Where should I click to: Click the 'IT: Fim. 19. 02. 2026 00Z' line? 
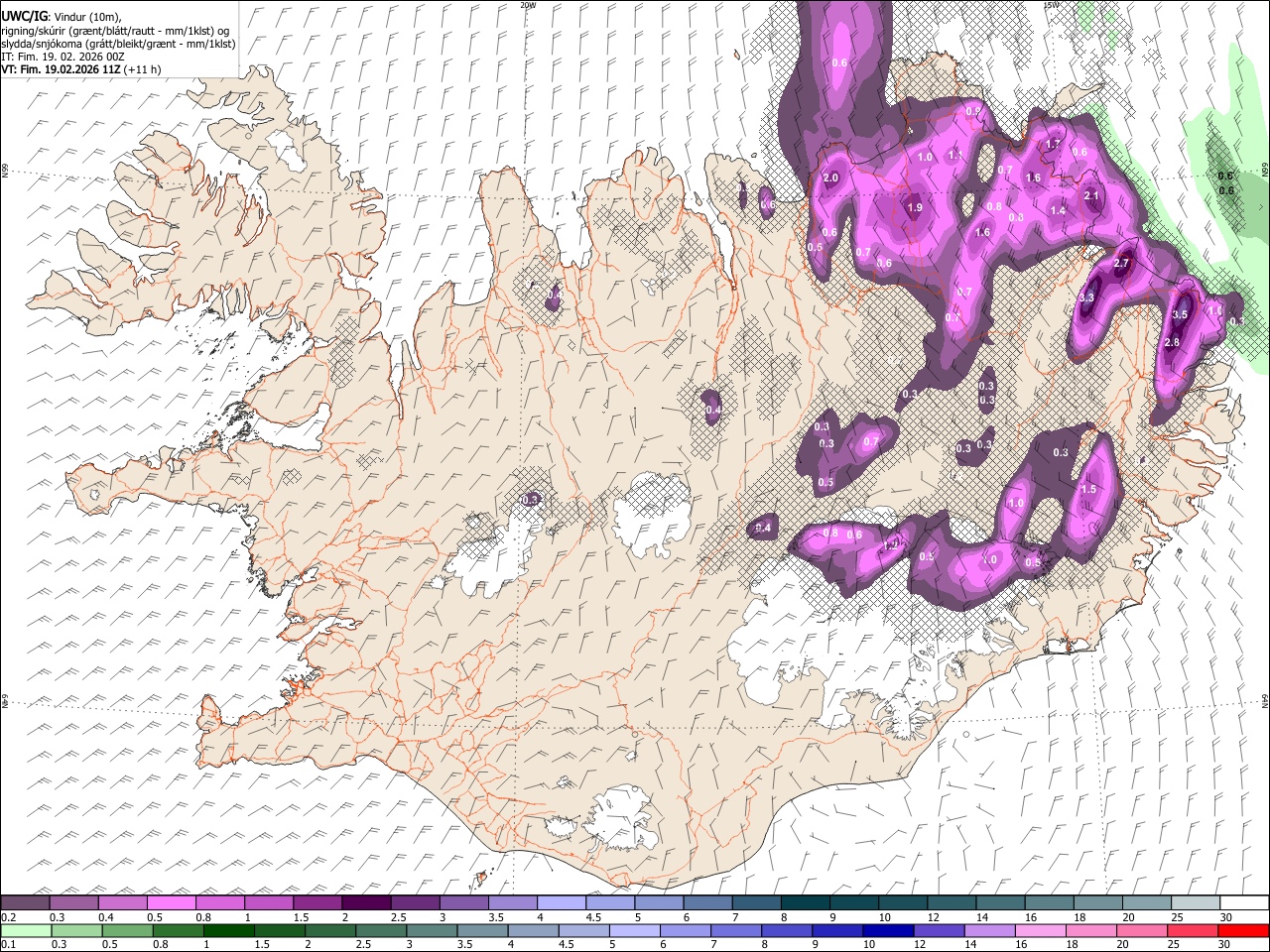[63, 57]
